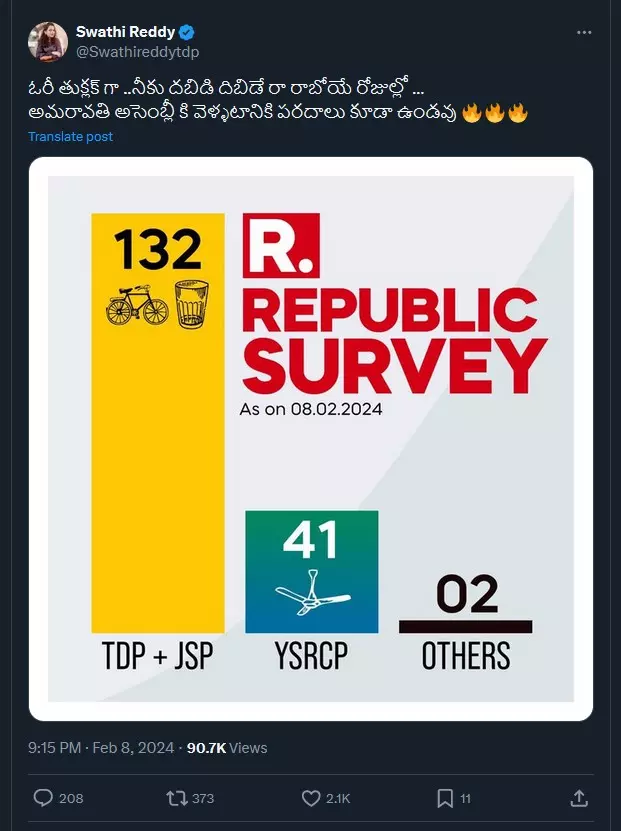This screenshot has height=831, width=621.
Task: Toggle like using the heart icon
Action: click(x=309, y=797)
